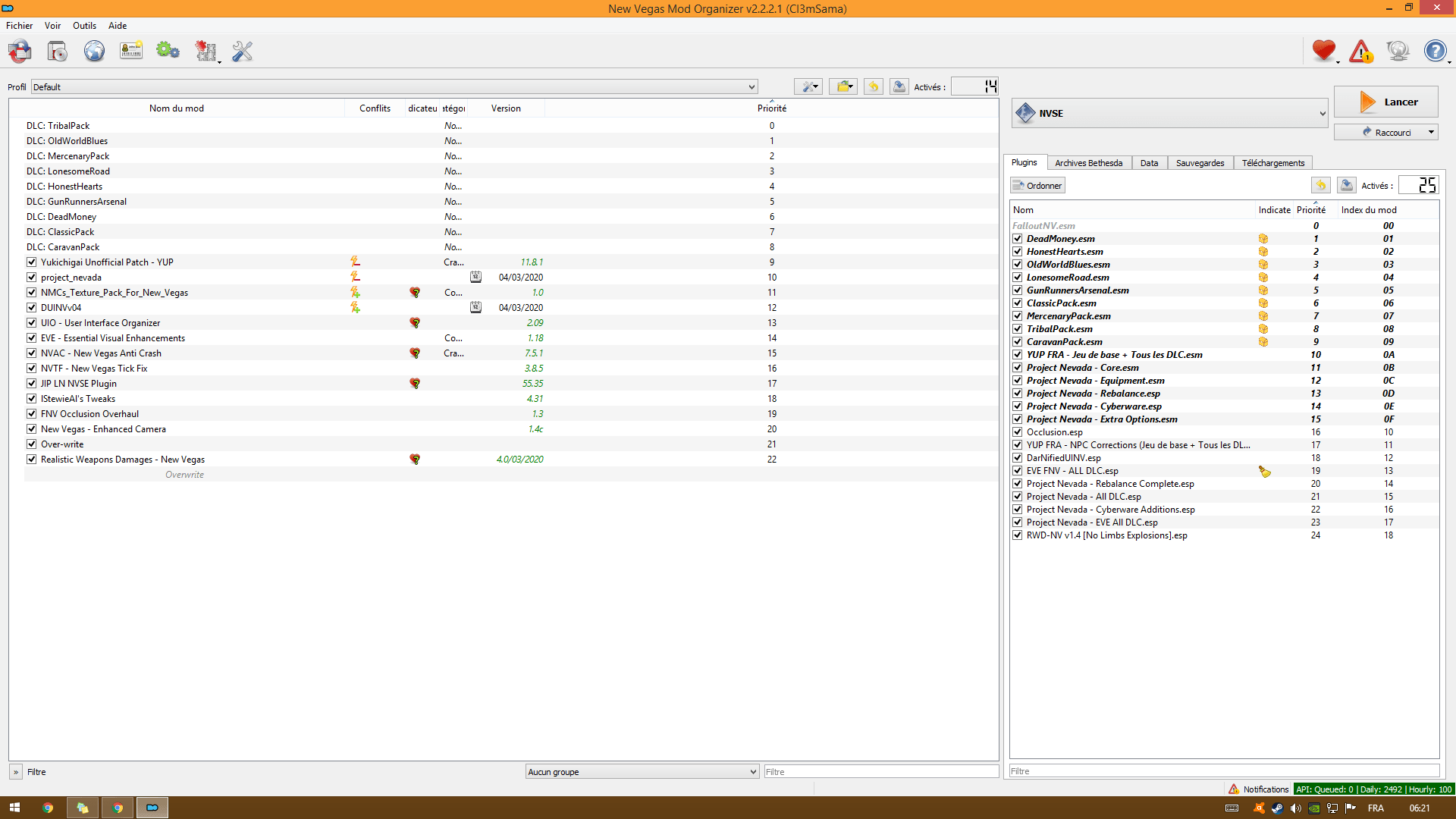Screen dimensions: 1456x819
Task: Click the open folder icon above mod list
Action: (843, 86)
